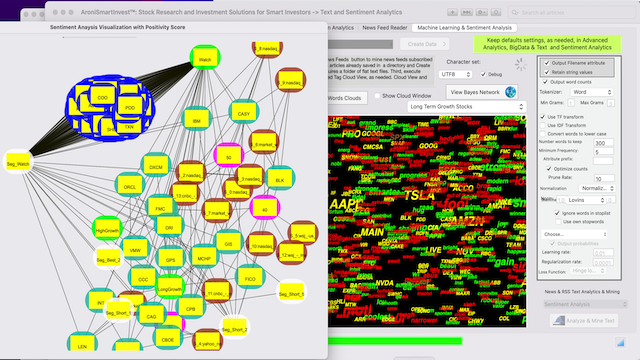The image size is (640, 360).
Task: Click the Analyze & Mine Text chart icon
Action: (x=558, y=320)
